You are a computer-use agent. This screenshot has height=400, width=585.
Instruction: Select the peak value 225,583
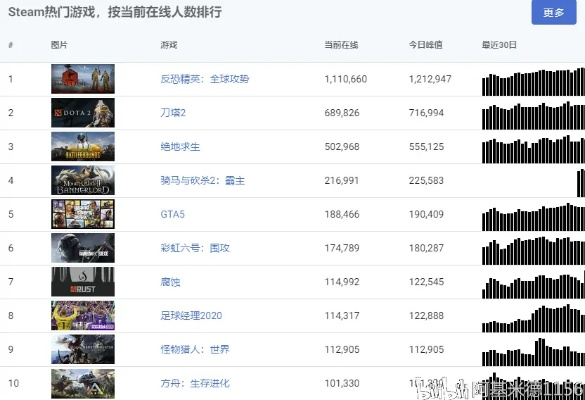(x=426, y=181)
